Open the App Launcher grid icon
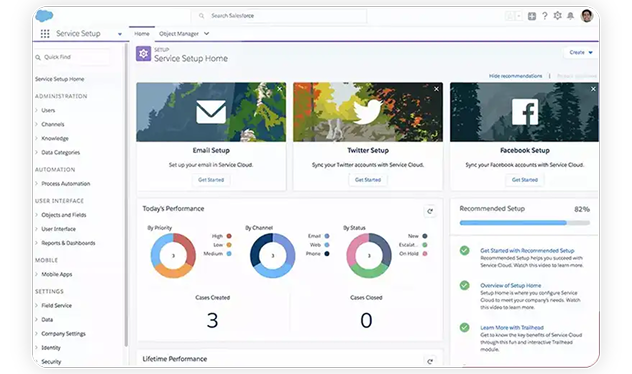The width and height of the screenshot is (632, 374). pyautogui.click(x=45, y=34)
